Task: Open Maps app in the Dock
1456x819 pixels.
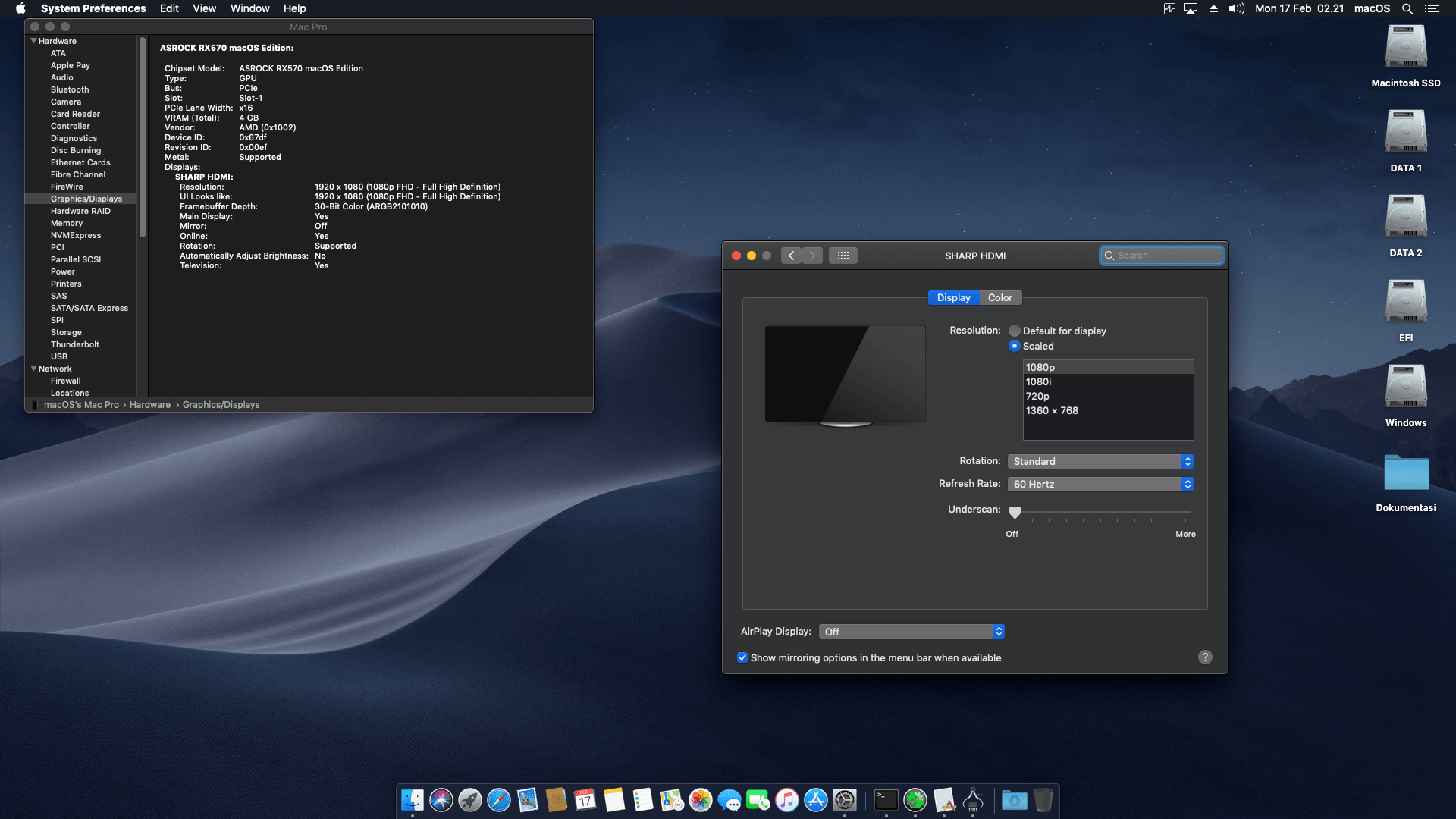Action: click(x=672, y=800)
